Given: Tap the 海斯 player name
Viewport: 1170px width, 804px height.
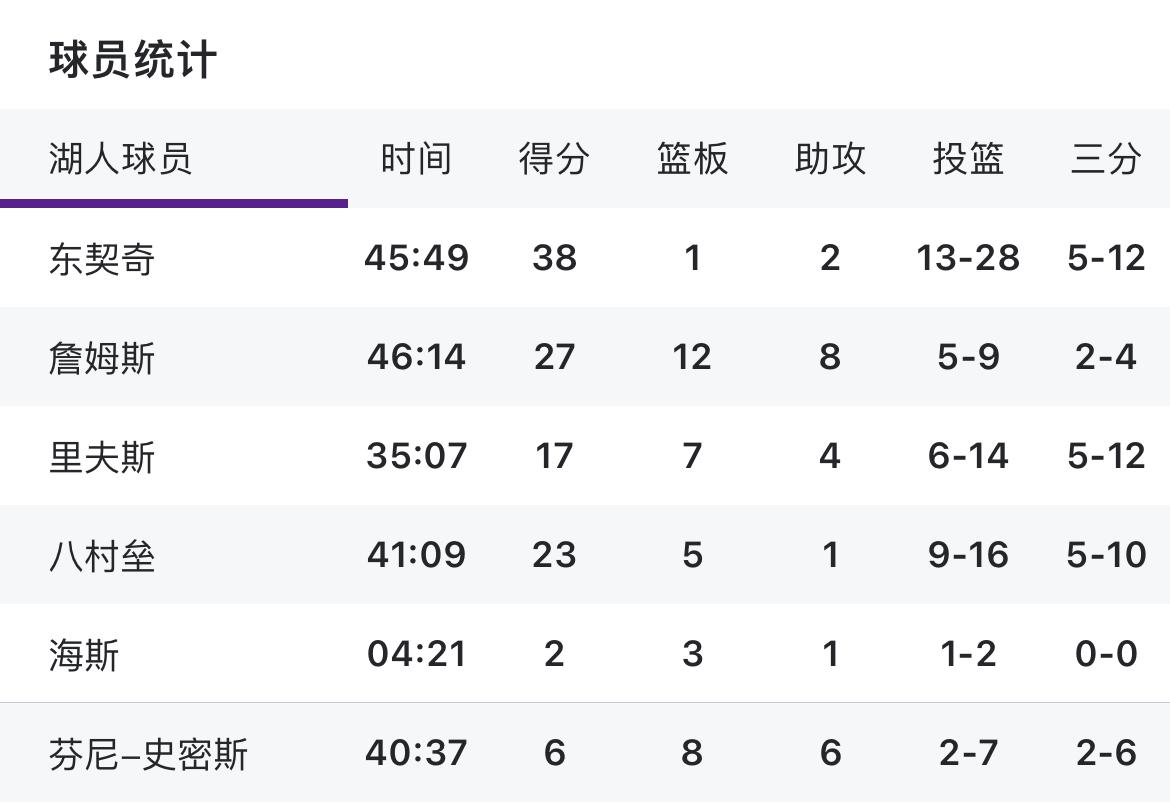Looking at the screenshot, I should click(84, 655).
